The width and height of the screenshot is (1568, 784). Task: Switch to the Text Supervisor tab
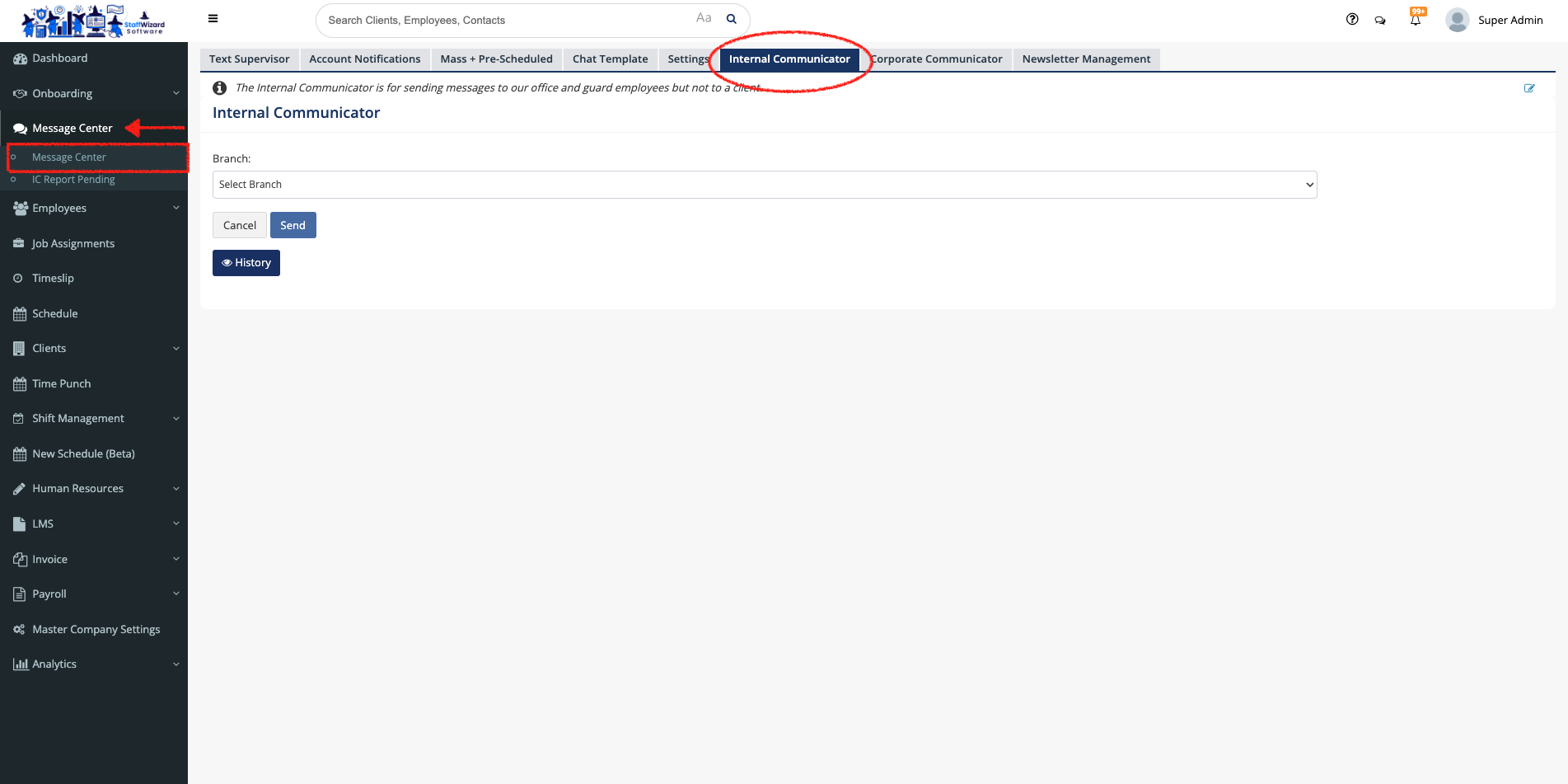tap(249, 59)
